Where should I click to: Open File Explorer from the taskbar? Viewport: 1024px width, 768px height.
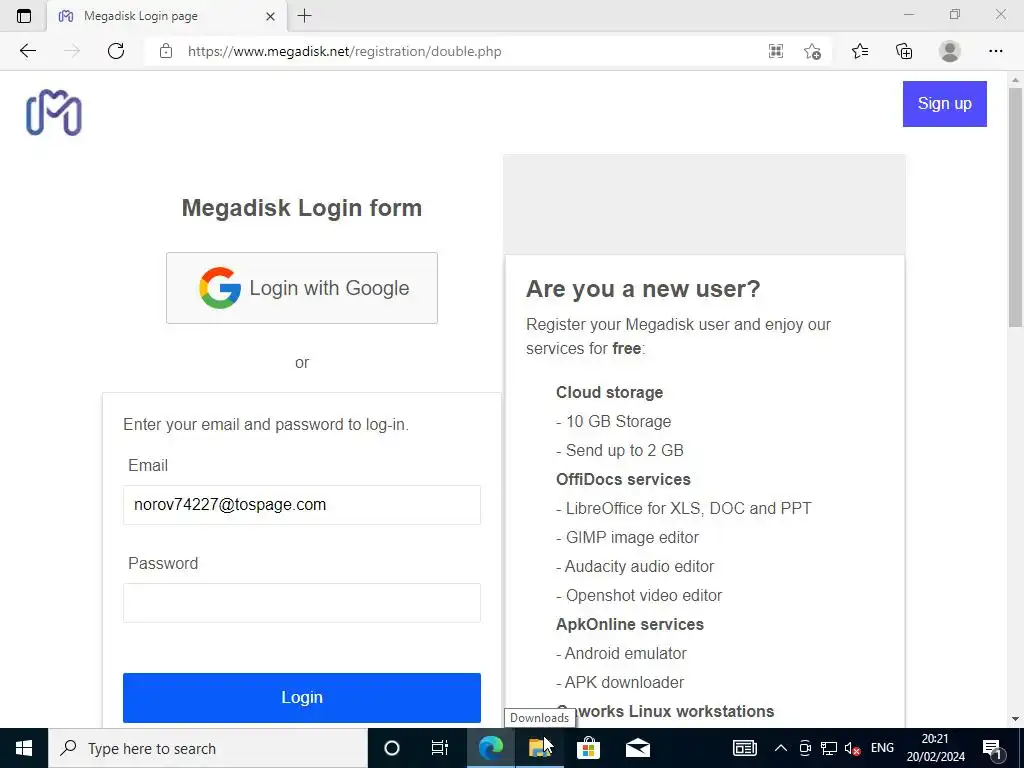point(539,748)
